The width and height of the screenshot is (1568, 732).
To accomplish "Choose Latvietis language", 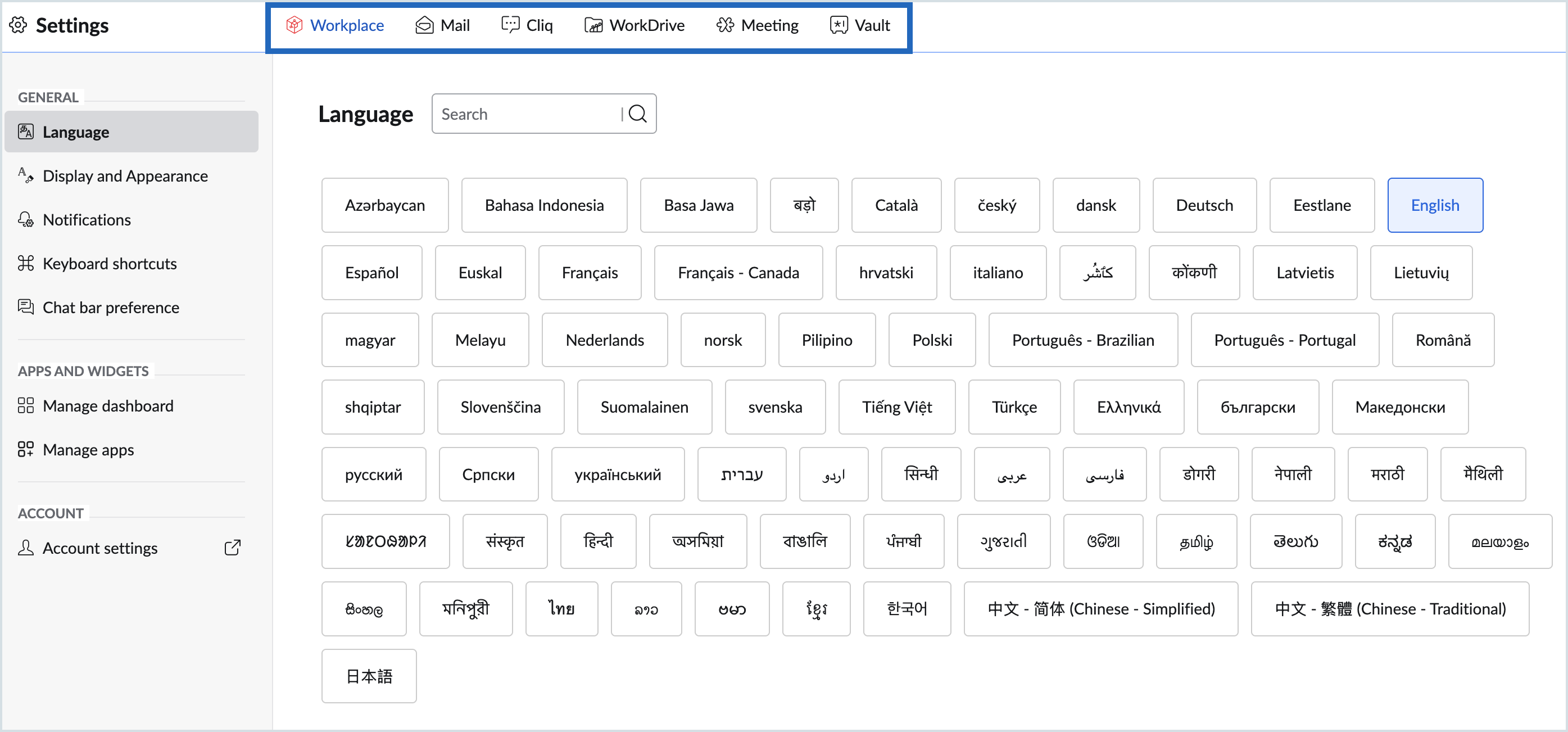I will click(x=1305, y=273).
